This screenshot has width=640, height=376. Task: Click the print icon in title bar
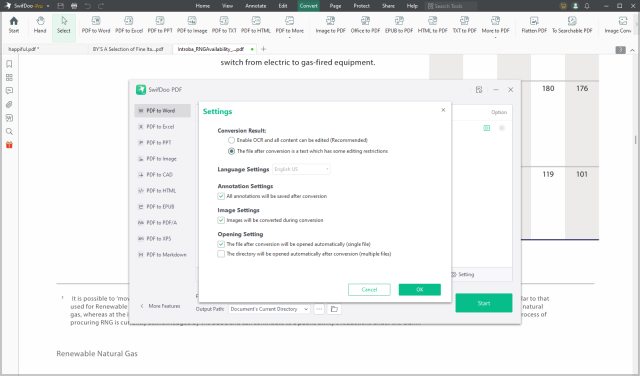[x=74, y=6]
